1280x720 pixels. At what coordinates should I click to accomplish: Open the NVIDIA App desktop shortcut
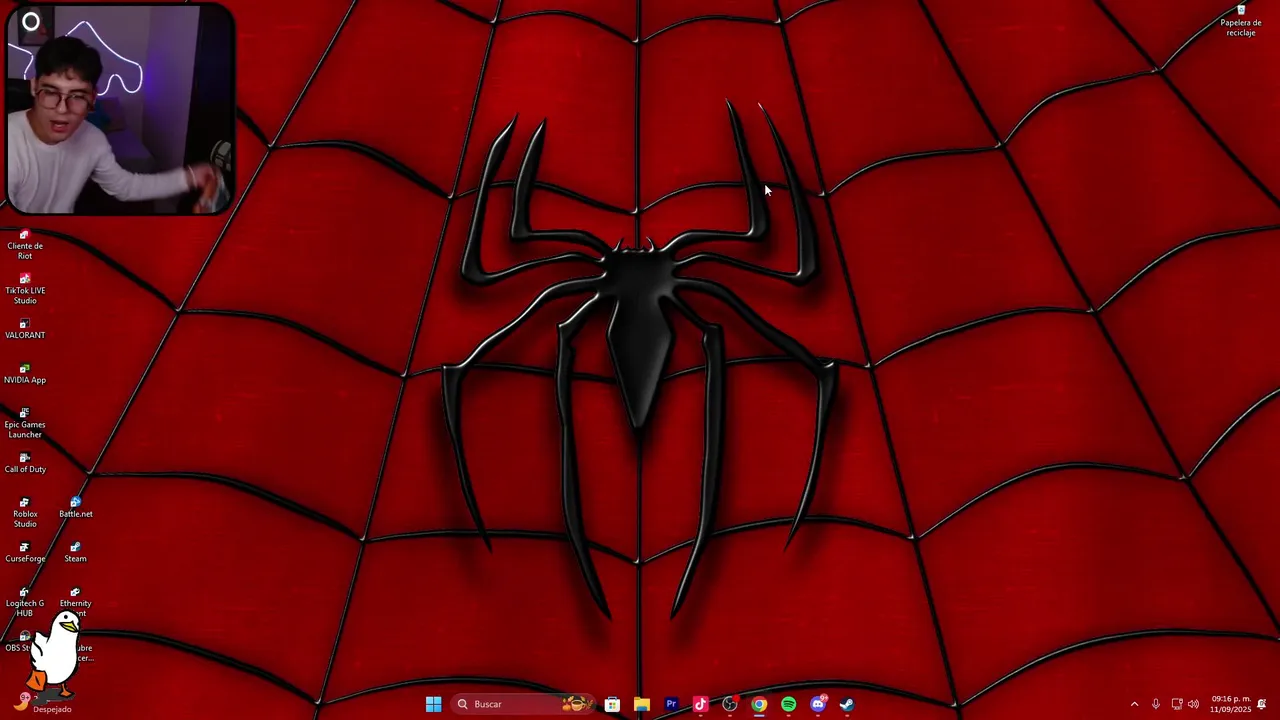click(25, 375)
